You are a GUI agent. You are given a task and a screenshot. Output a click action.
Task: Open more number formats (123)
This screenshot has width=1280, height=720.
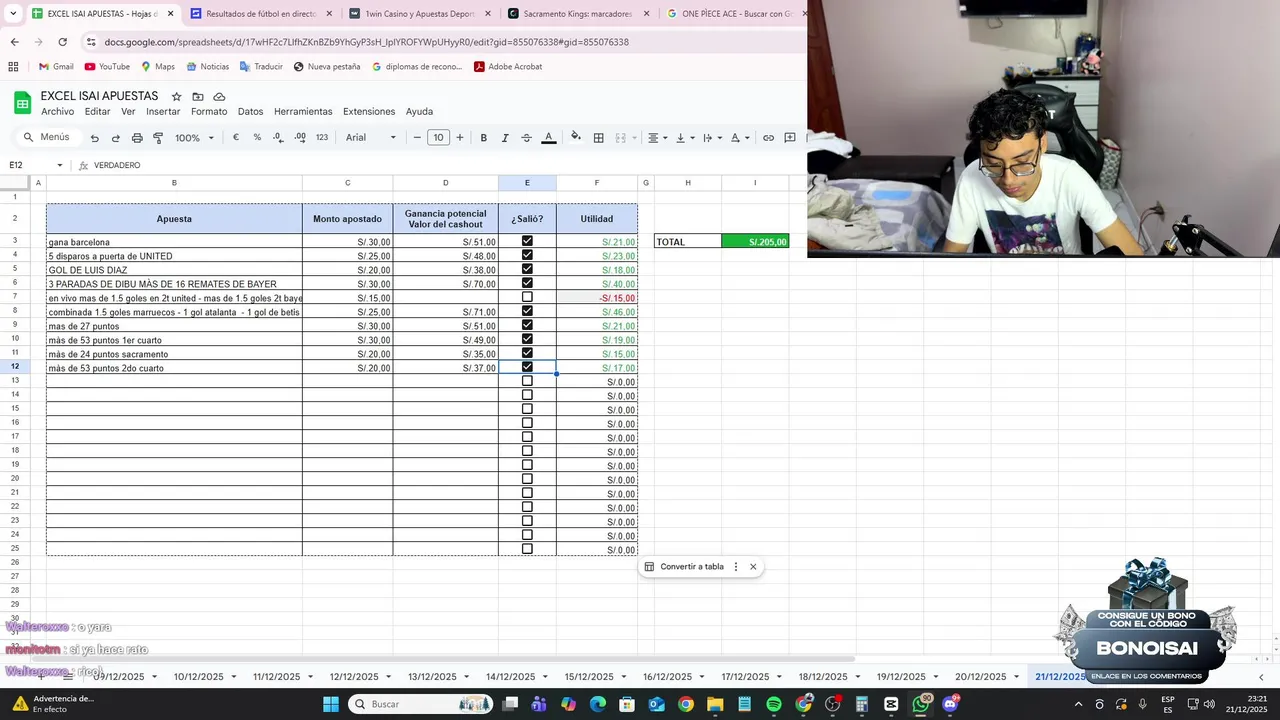pos(321,138)
